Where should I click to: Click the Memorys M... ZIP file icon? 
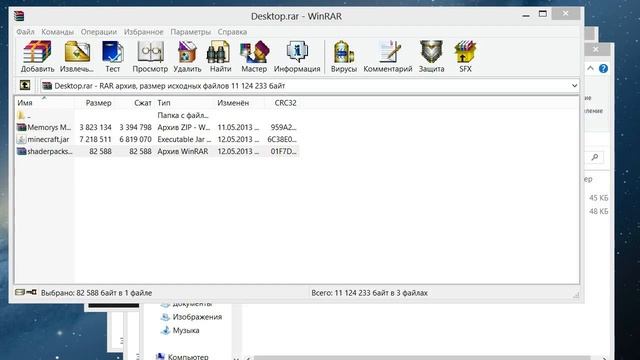pos(21,127)
